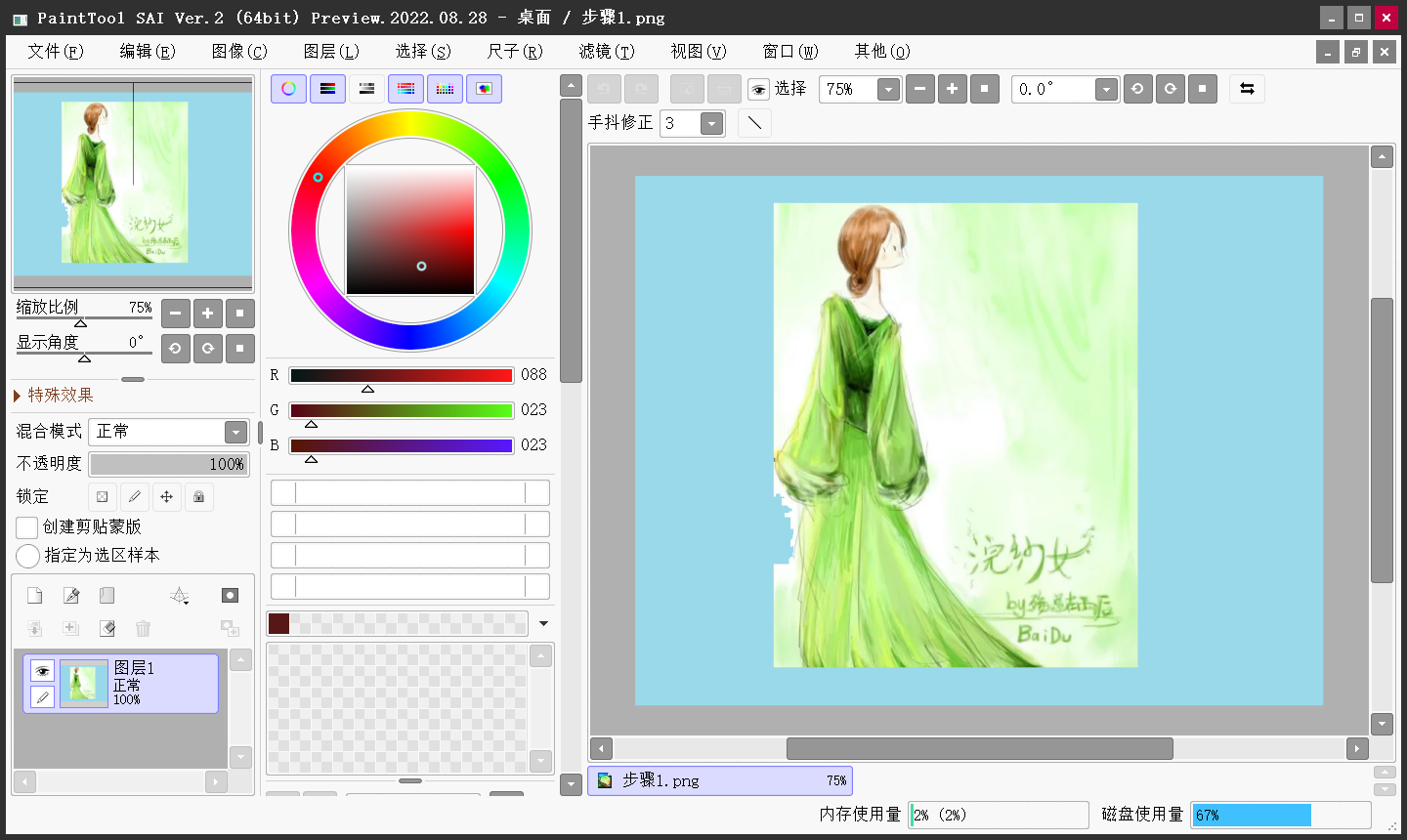Toggle the gray scale slider panel button
Viewport: 1407px width, 840px height.
pyautogui.click(x=366, y=89)
